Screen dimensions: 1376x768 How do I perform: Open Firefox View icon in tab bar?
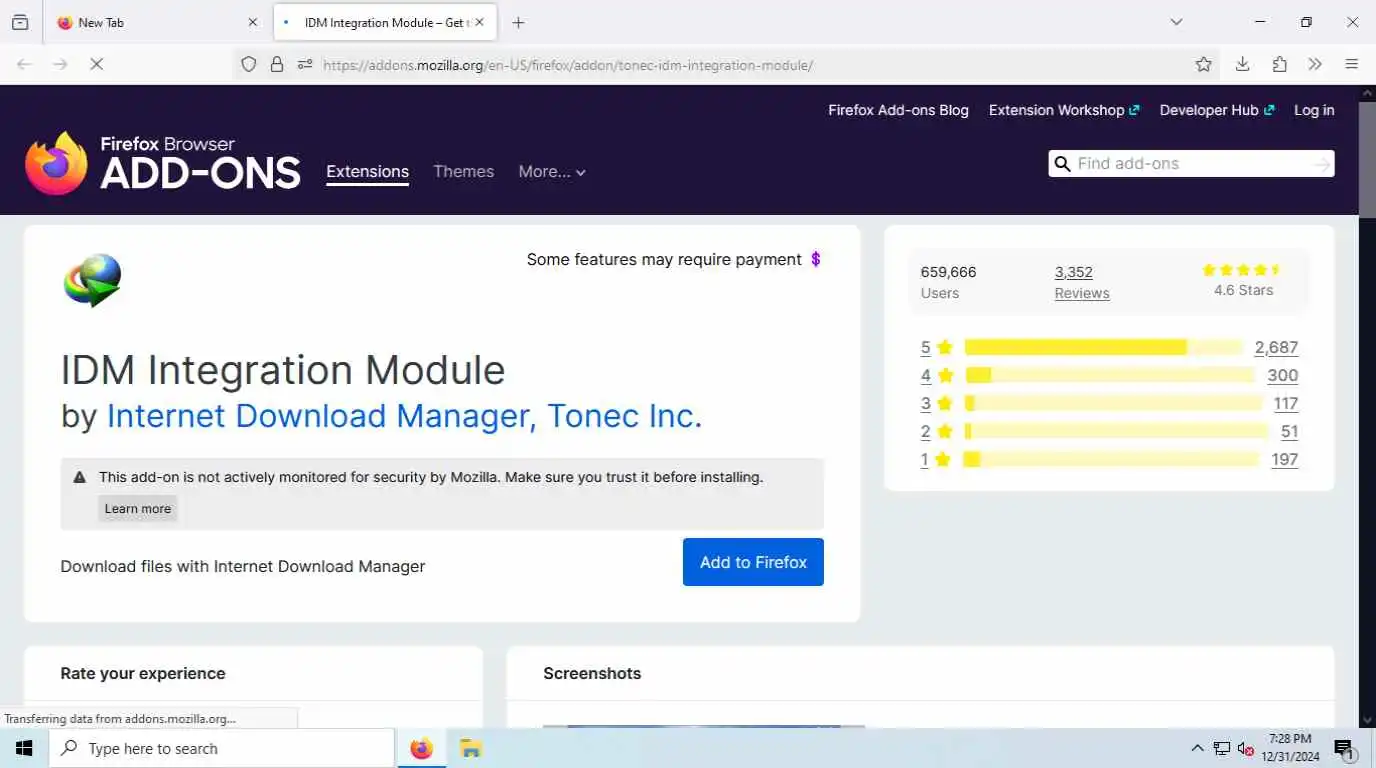pyautogui.click(x=20, y=22)
